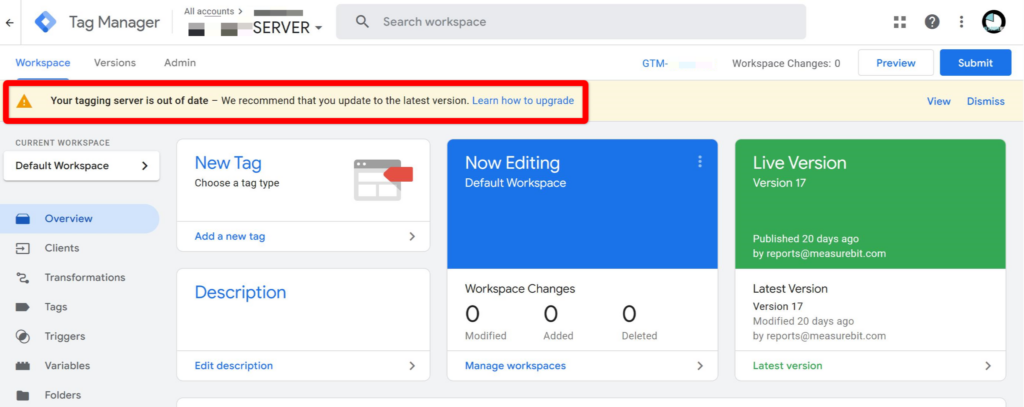Viewport: 1024px width, 407px height.
Task: Click the Overview sidebar icon
Action: (x=23, y=219)
